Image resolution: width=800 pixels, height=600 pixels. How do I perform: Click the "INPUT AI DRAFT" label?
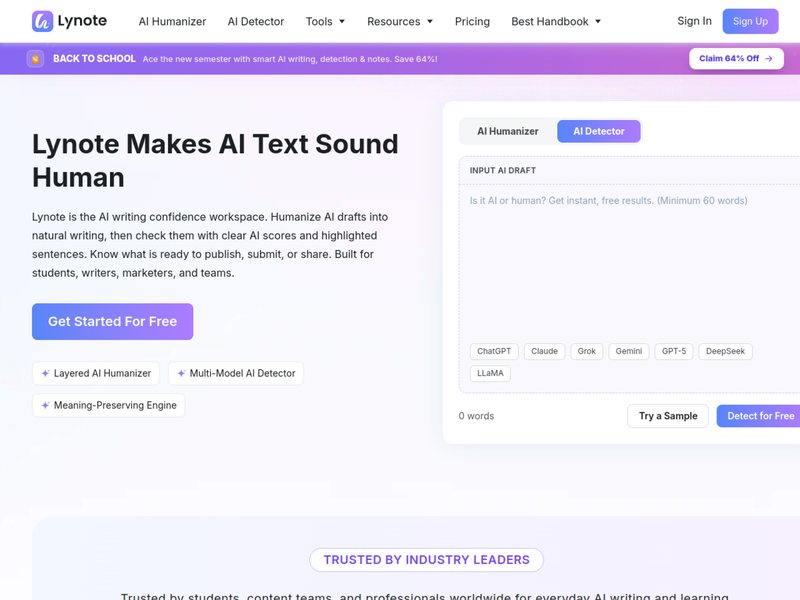click(503, 170)
